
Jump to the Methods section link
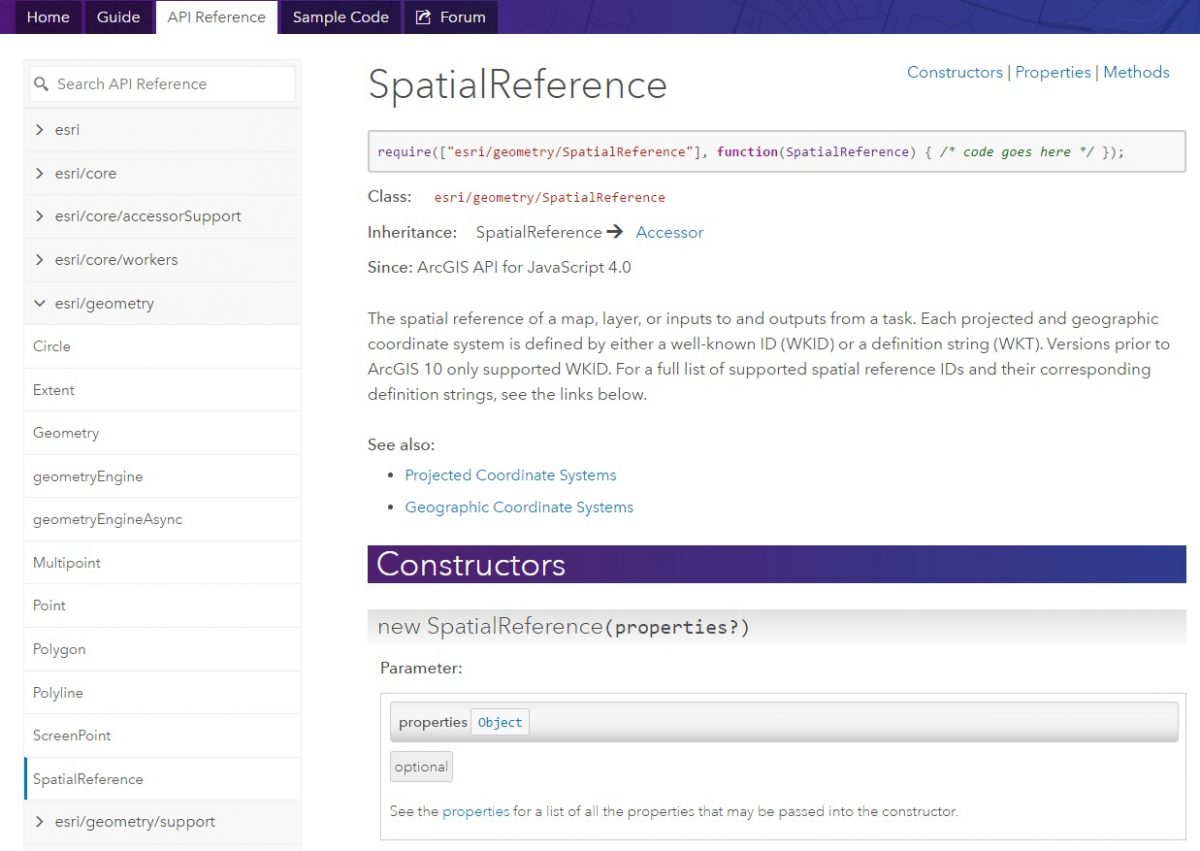point(1136,72)
